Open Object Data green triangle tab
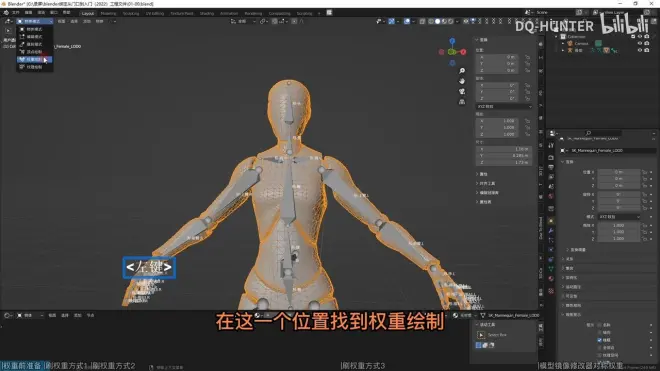660x371 pixels. point(551,269)
